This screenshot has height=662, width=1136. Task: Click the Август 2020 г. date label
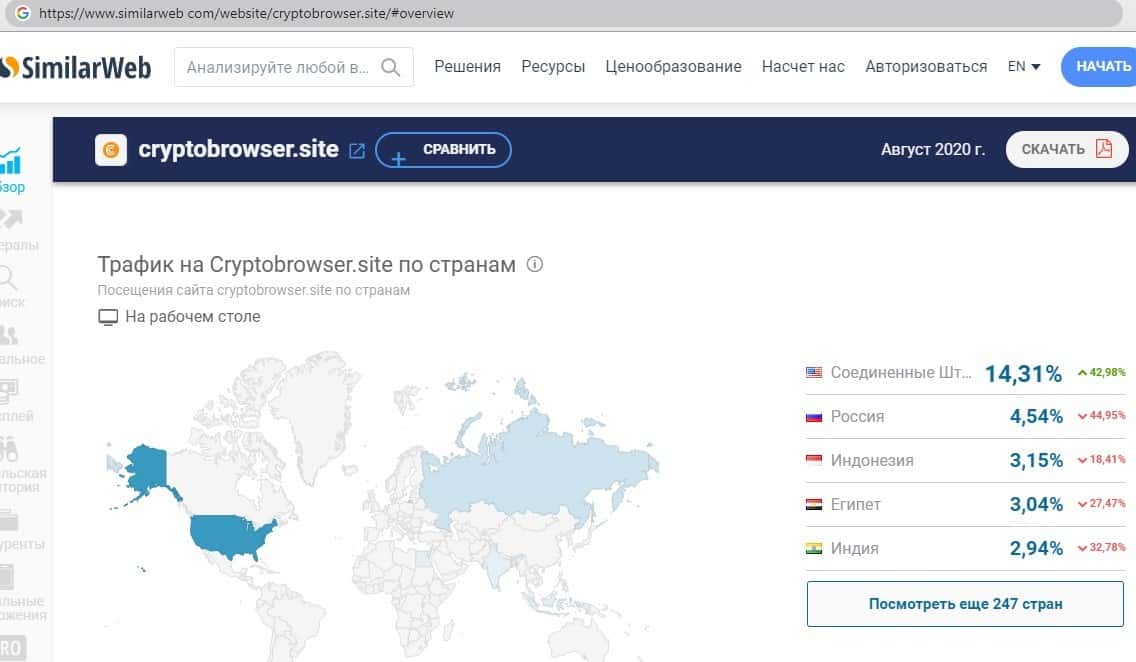932,149
